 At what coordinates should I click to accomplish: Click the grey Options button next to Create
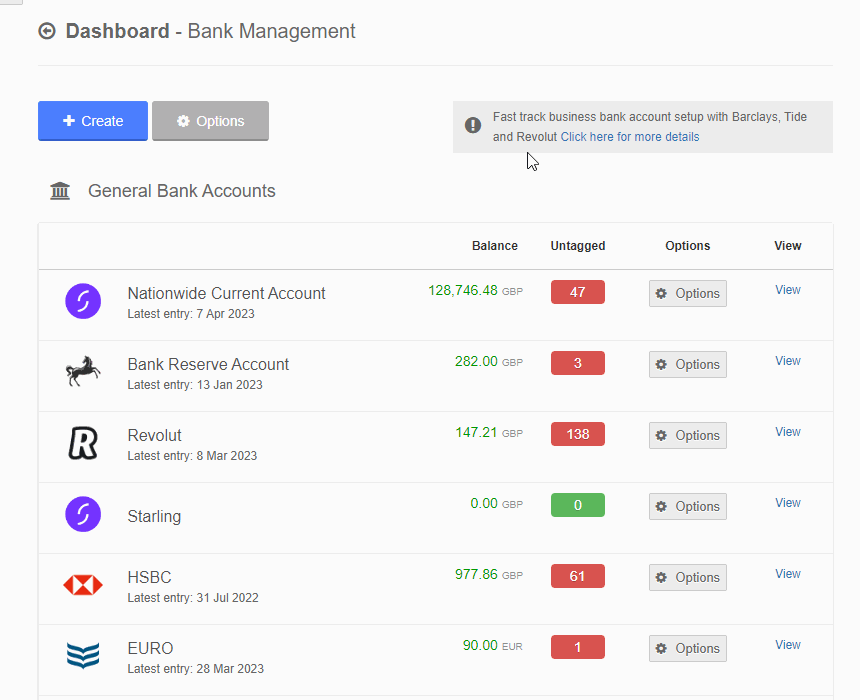pos(210,121)
